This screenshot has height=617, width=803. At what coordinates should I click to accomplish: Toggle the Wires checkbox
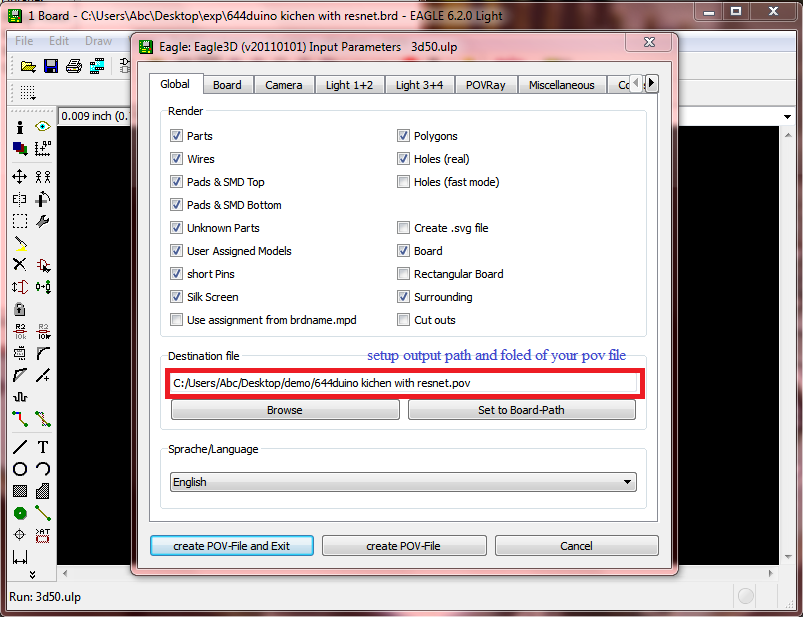[x=176, y=159]
